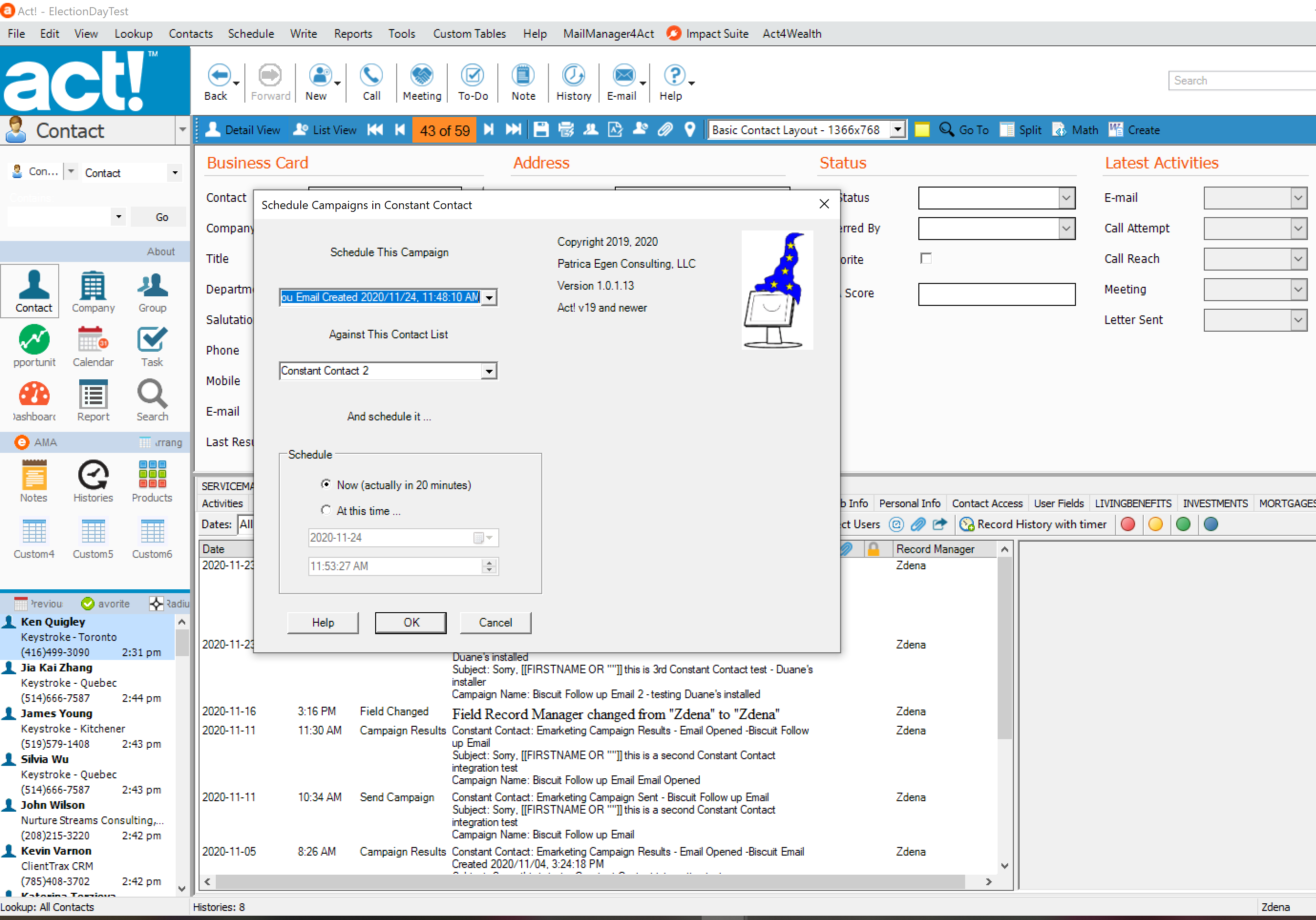Click Help button in Schedule Campaigns dialog
The width and height of the screenshot is (1316, 920).
[323, 623]
